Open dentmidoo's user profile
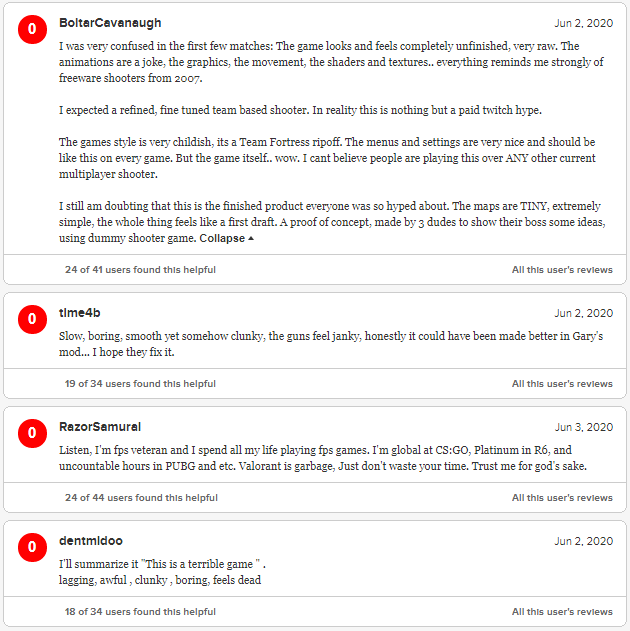The width and height of the screenshot is (630, 631). pos(91,541)
